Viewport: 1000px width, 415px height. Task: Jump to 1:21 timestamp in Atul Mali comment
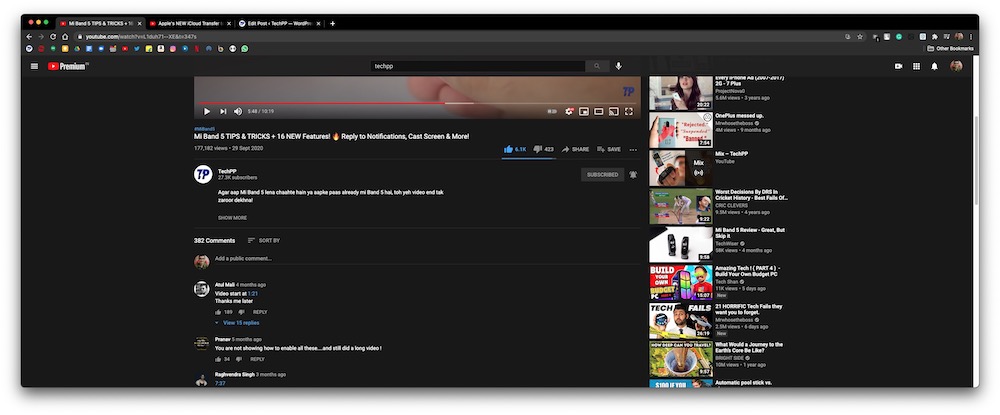coord(253,293)
